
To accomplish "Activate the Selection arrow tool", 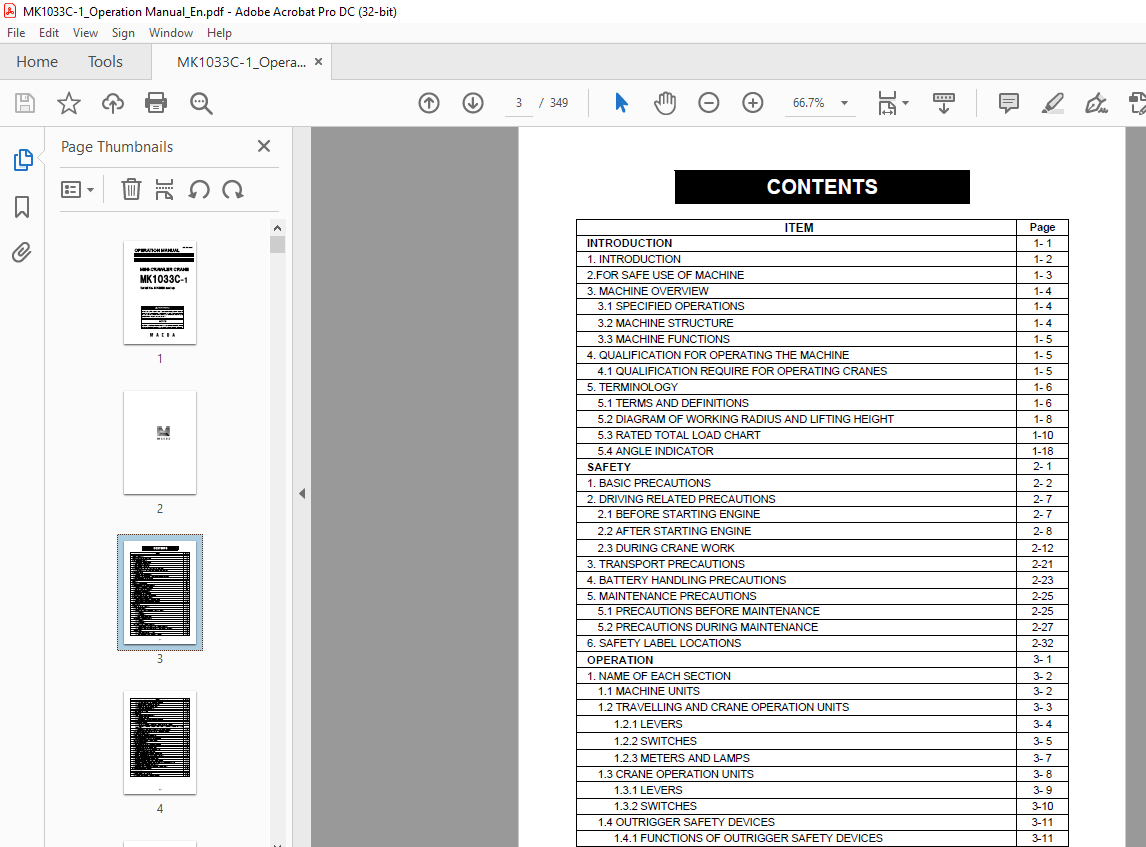I will [x=621, y=103].
